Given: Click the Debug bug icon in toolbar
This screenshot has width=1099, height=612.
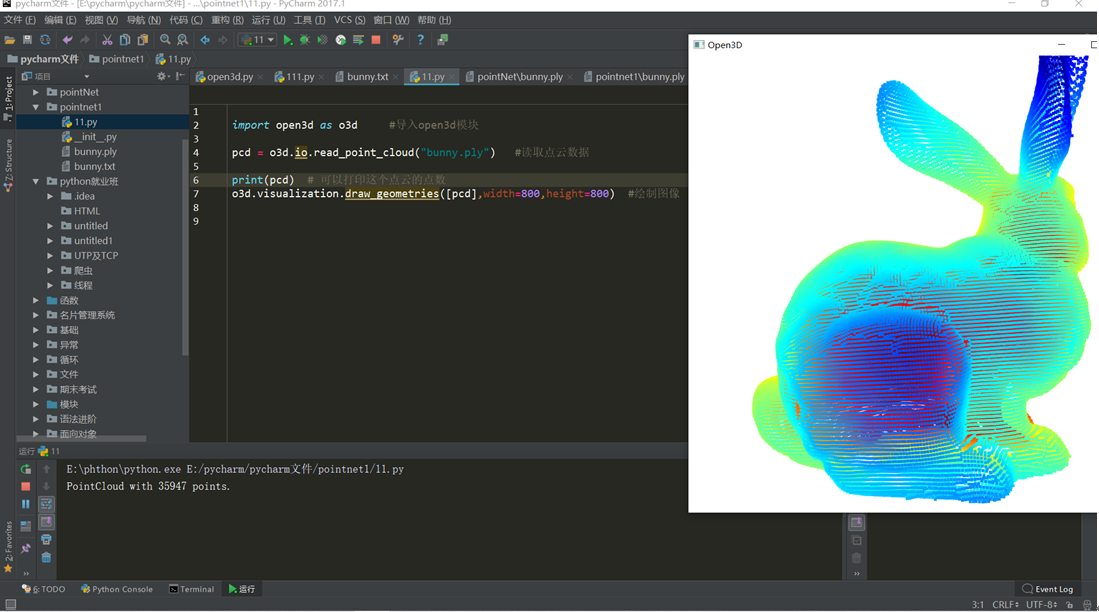Looking at the screenshot, I should 305,40.
